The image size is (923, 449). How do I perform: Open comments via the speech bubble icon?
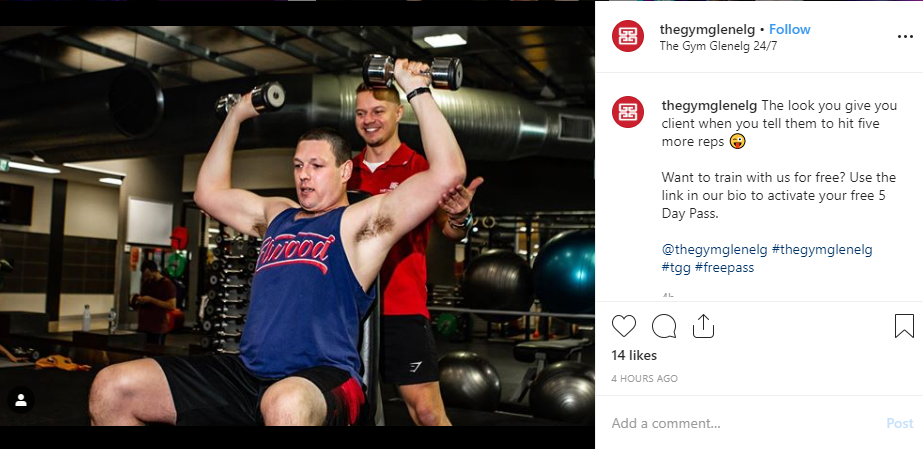664,326
